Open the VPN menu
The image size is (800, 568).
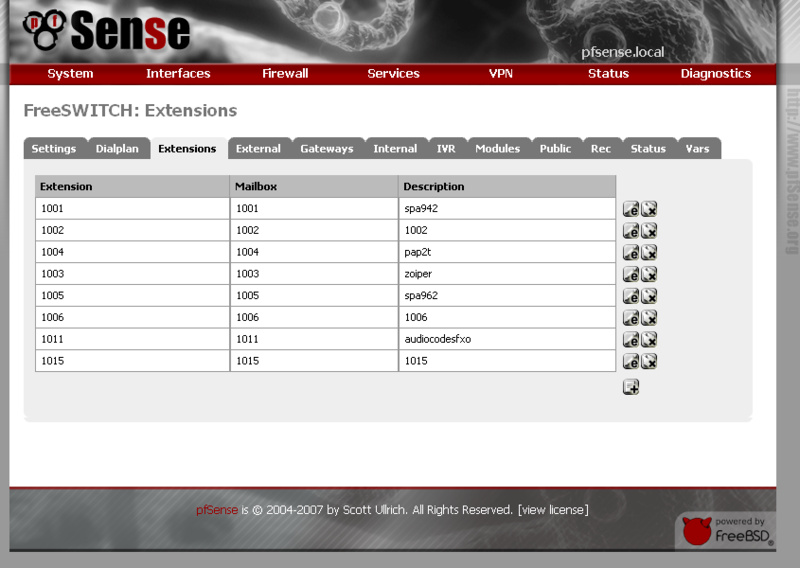click(501, 73)
